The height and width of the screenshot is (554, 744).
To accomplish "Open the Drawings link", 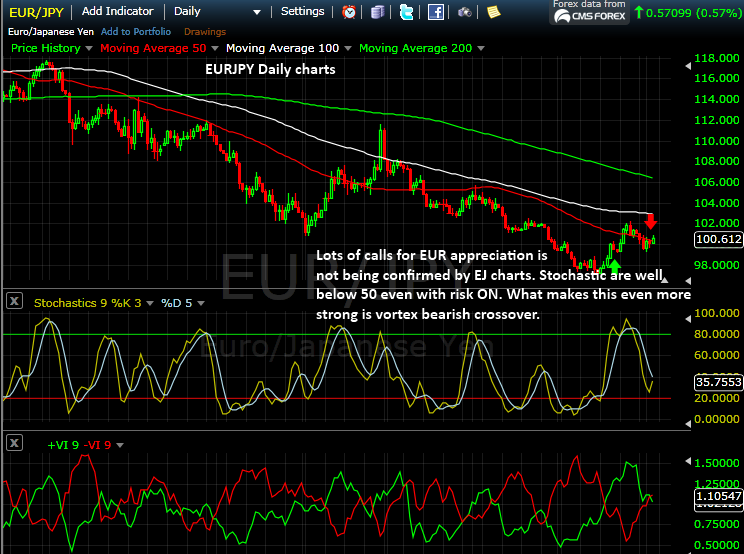I will click(x=205, y=32).
